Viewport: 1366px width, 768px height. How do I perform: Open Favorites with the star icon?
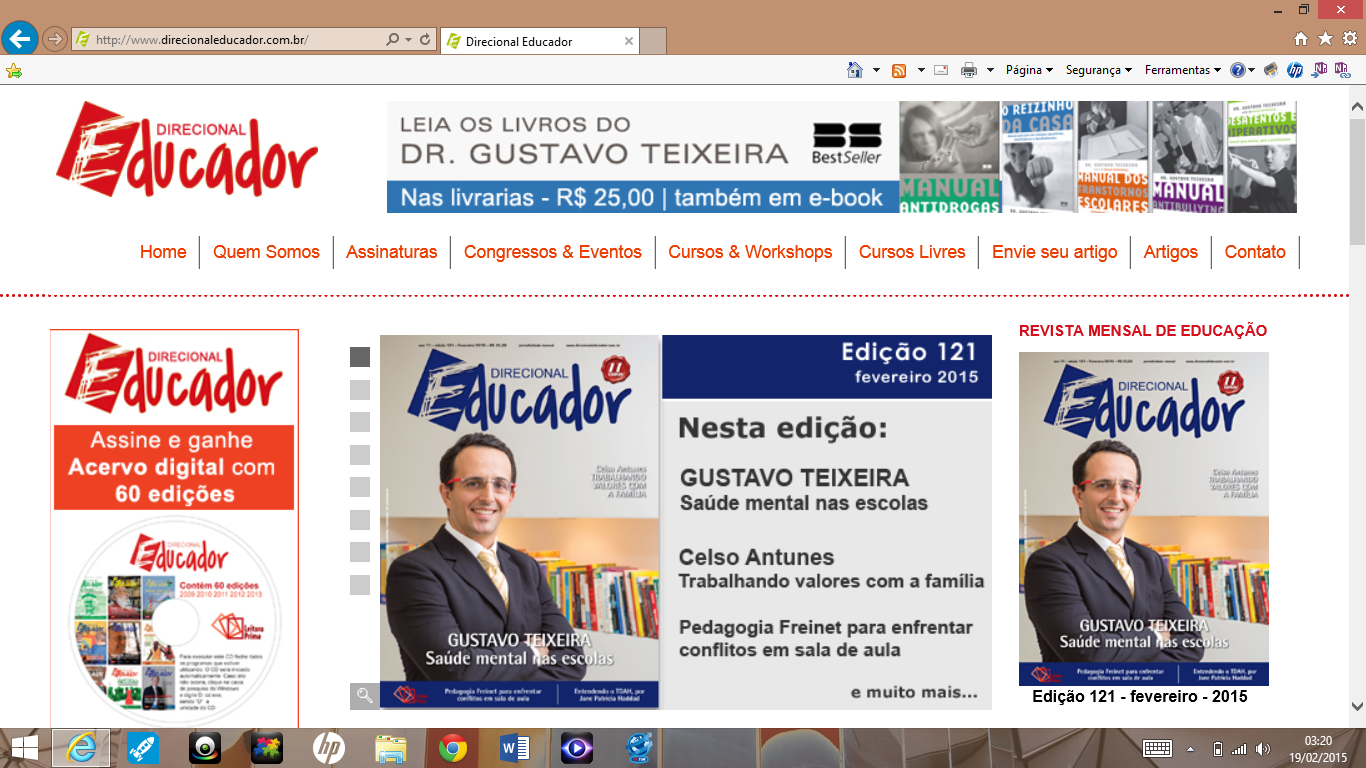pos(1325,39)
